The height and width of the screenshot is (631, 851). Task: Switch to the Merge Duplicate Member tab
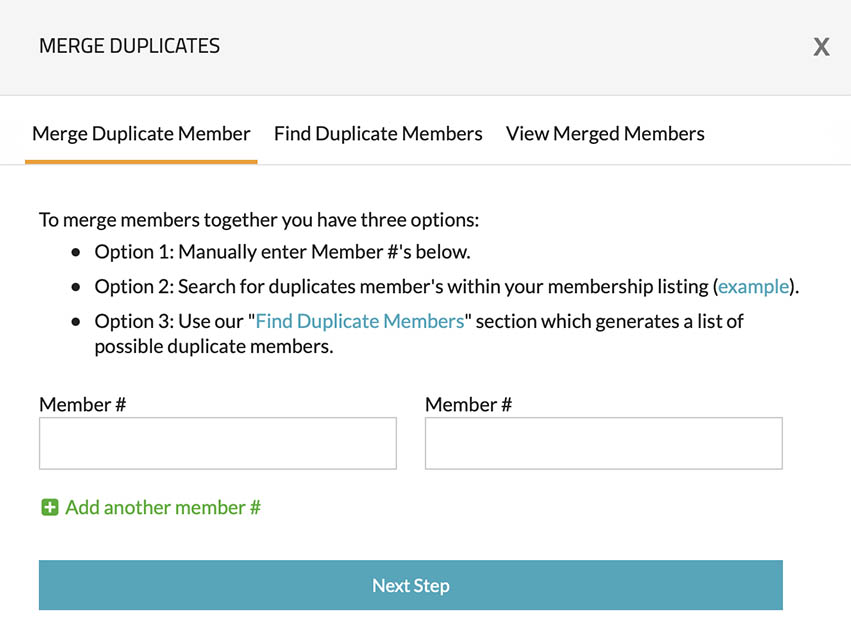coord(141,134)
